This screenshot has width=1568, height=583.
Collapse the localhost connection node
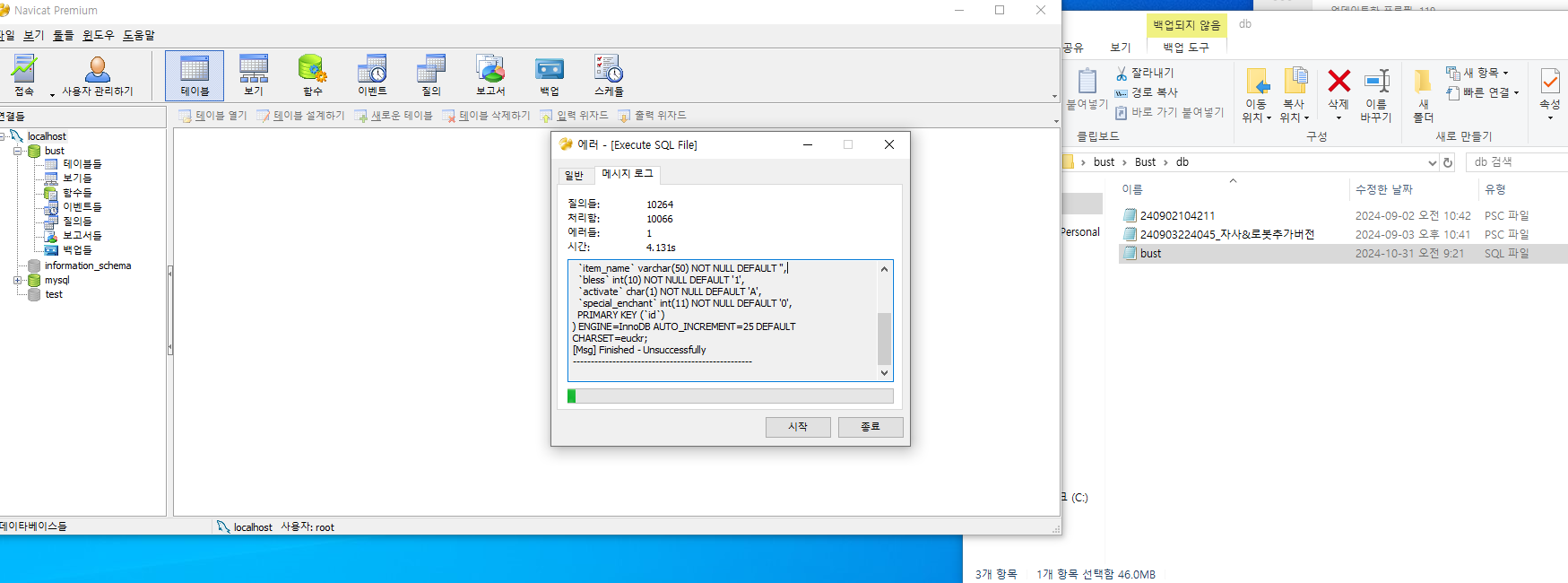tap(3, 136)
